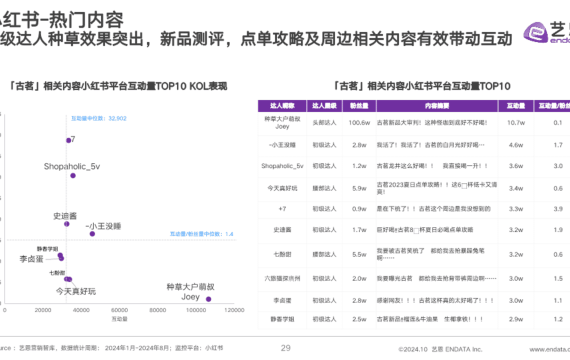Click the '六筋猫探贵州' name cell

coord(282,279)
